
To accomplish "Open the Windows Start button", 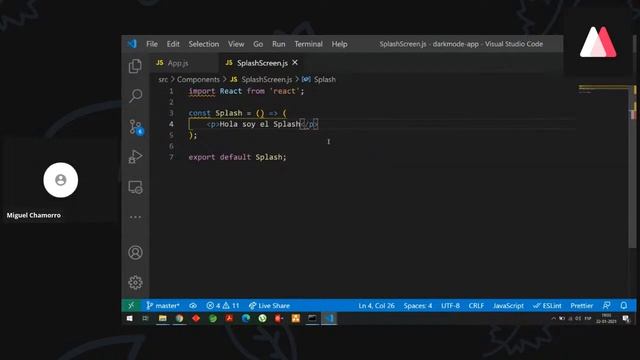I will (129, 318).
